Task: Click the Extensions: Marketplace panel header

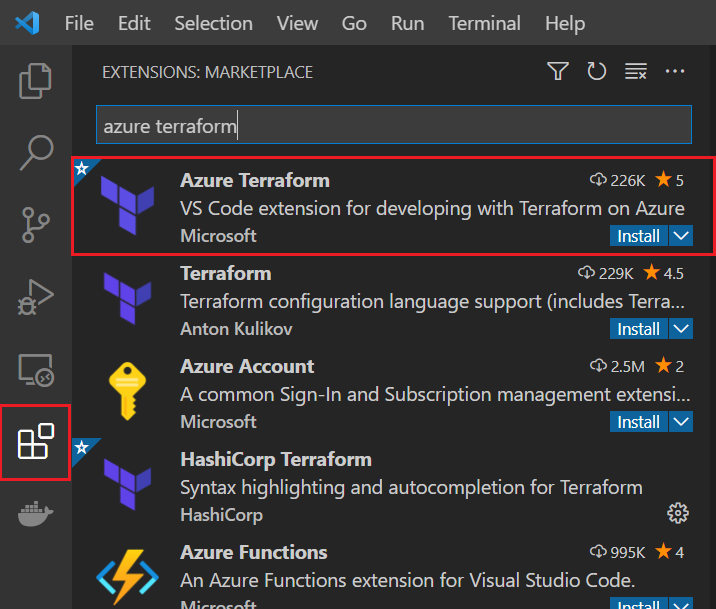Action: (x=207, y=72)
